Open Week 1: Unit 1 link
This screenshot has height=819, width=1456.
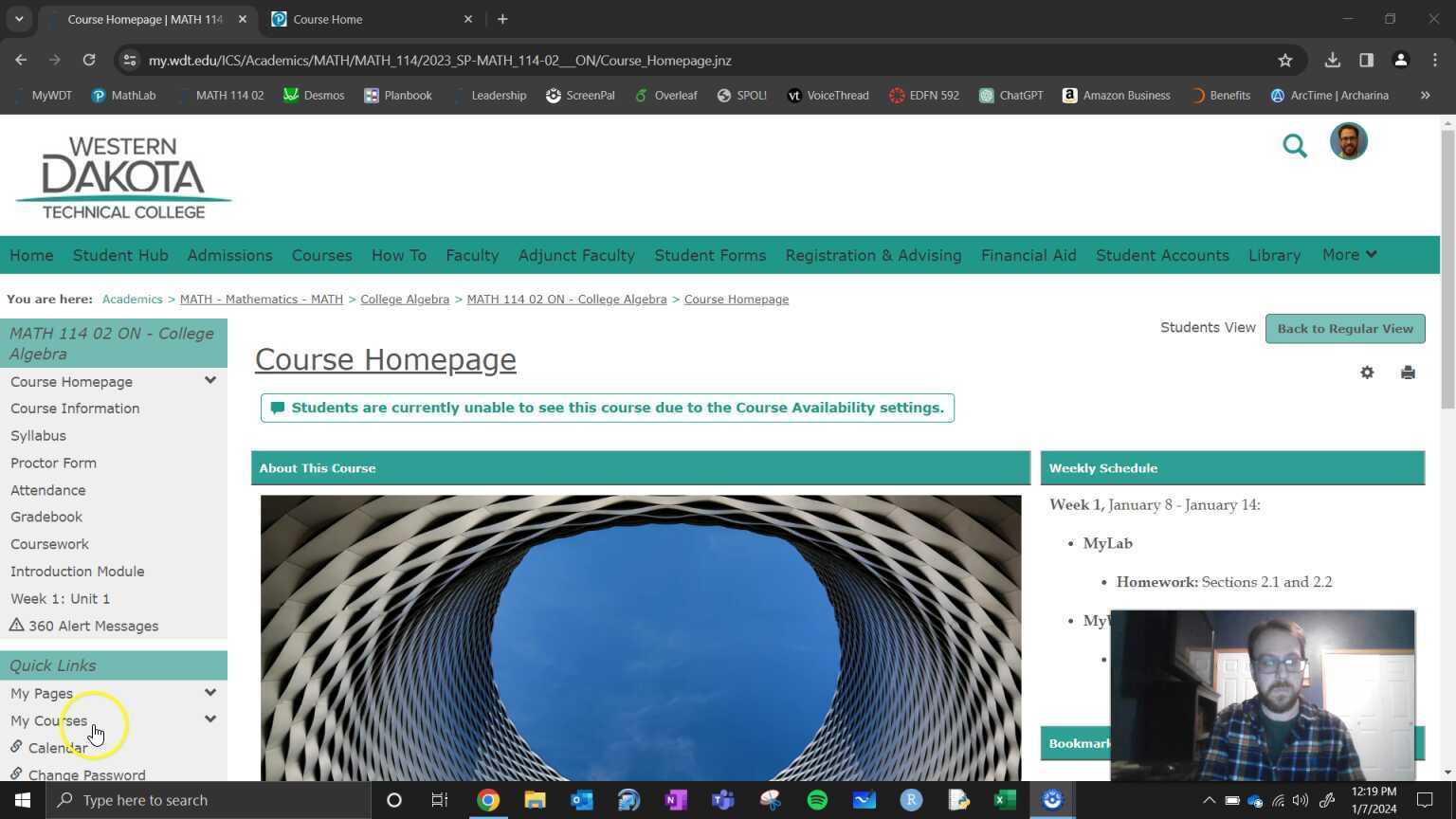tap(60, 599)
